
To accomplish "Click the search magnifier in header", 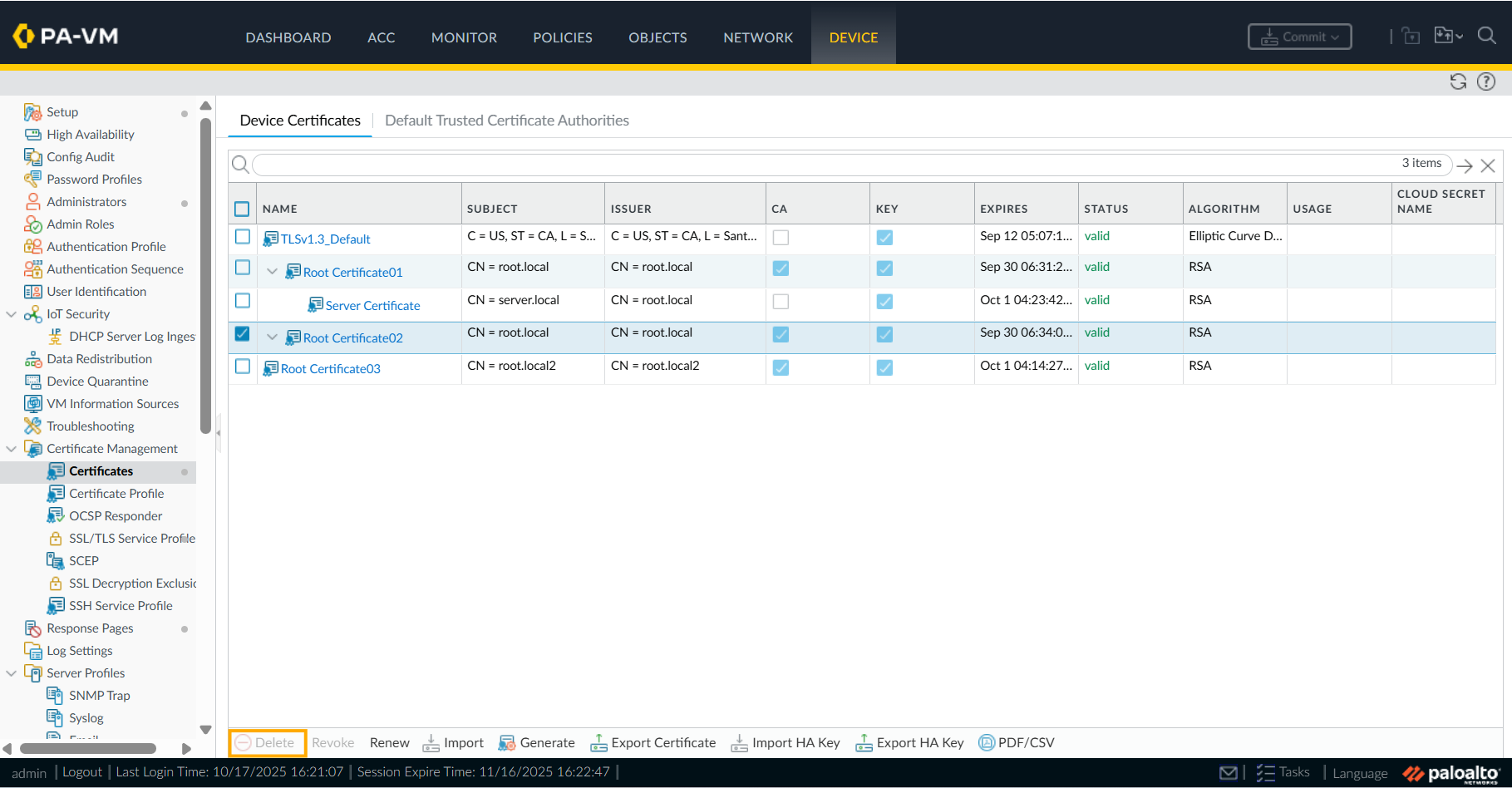I will pos(1486,36).
